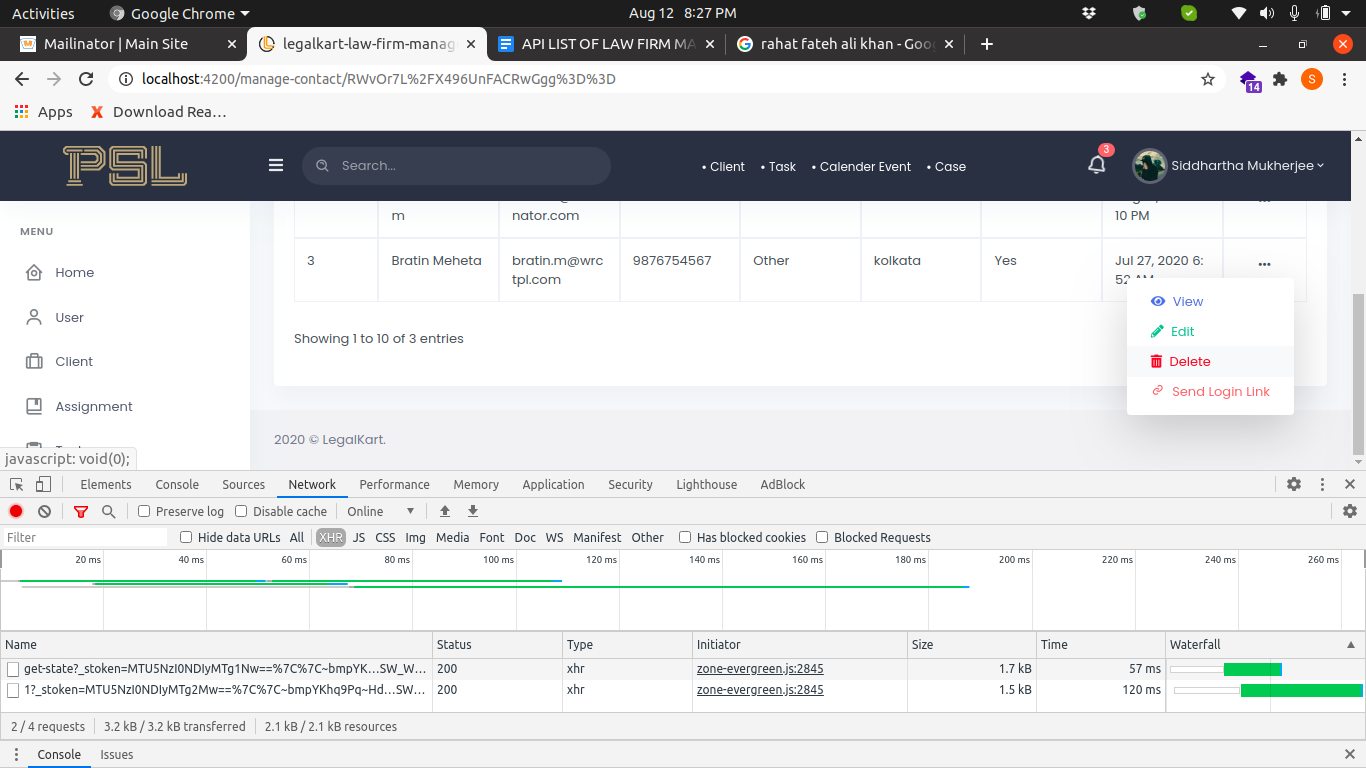Click the network Filter input field
1366x768 pixels.
(85, 537)
